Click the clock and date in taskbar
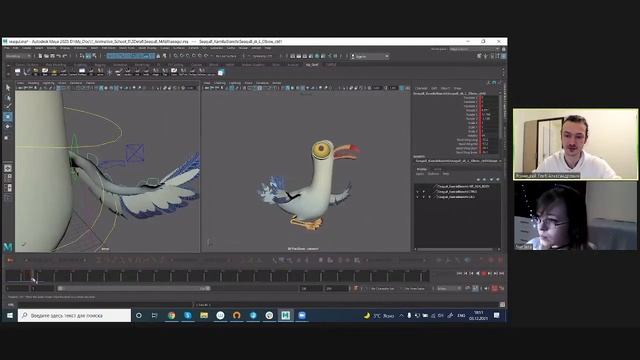The height and width of the screenshot is (360, 640). point(478,316)
